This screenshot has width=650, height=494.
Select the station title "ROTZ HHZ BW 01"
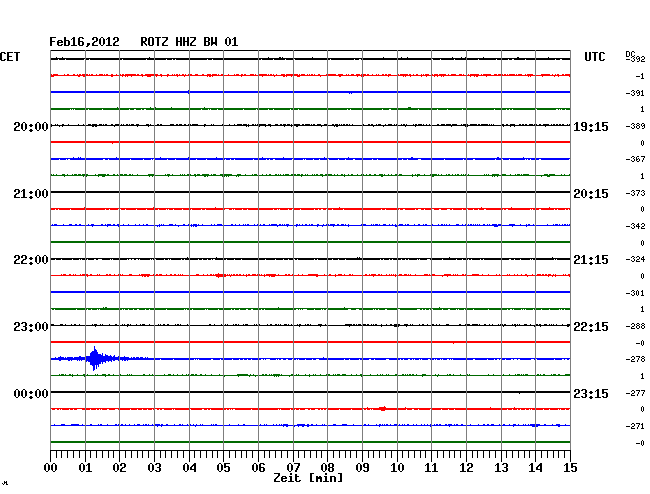click(x=189, y=42)
